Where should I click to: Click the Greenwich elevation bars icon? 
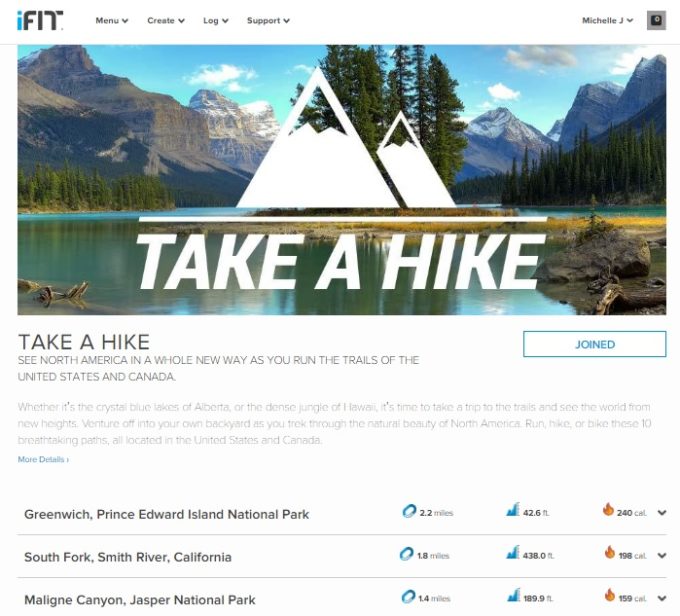click(x=513, y=509)
